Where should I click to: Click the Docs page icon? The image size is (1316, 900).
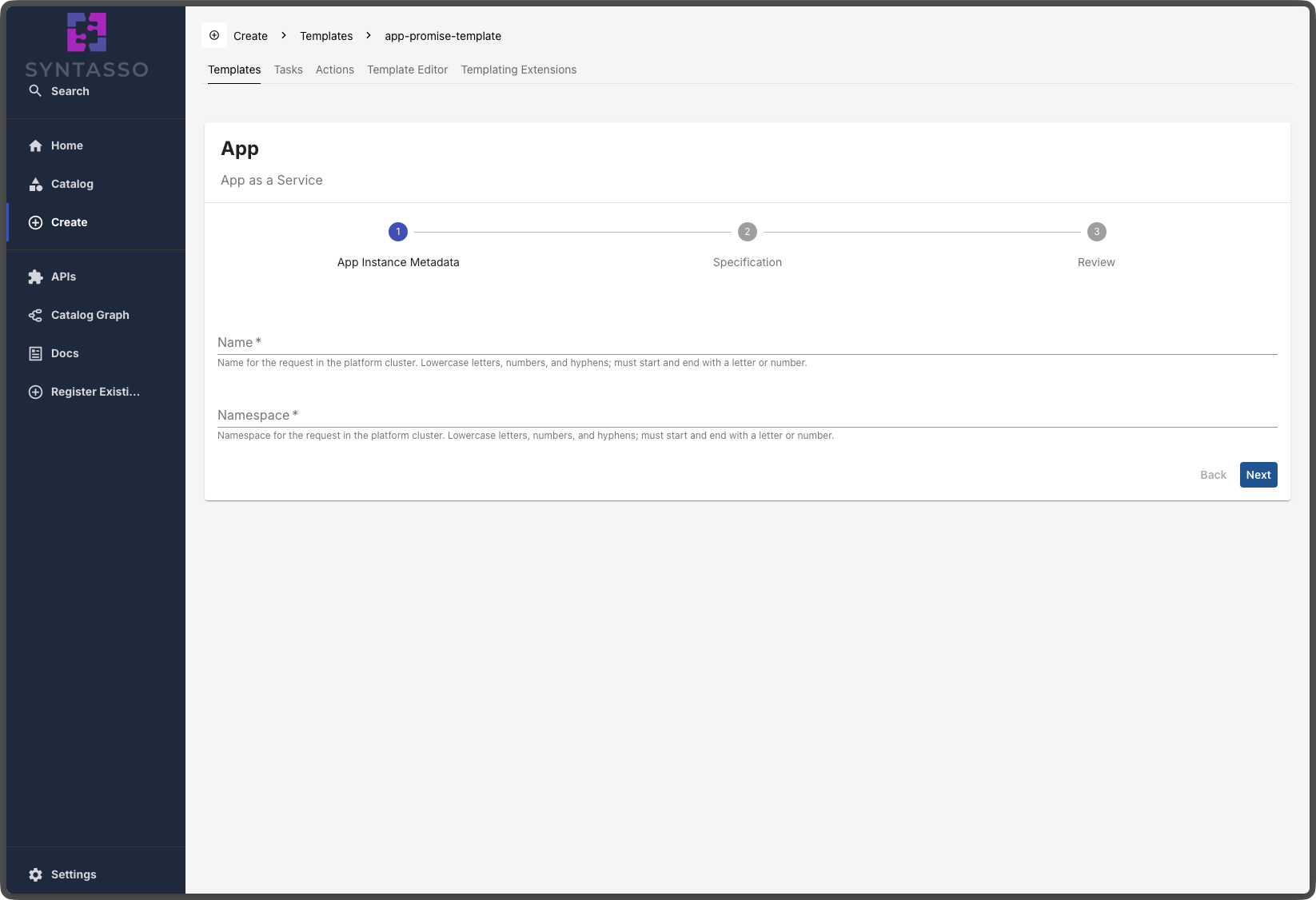(x=35, y=353)
